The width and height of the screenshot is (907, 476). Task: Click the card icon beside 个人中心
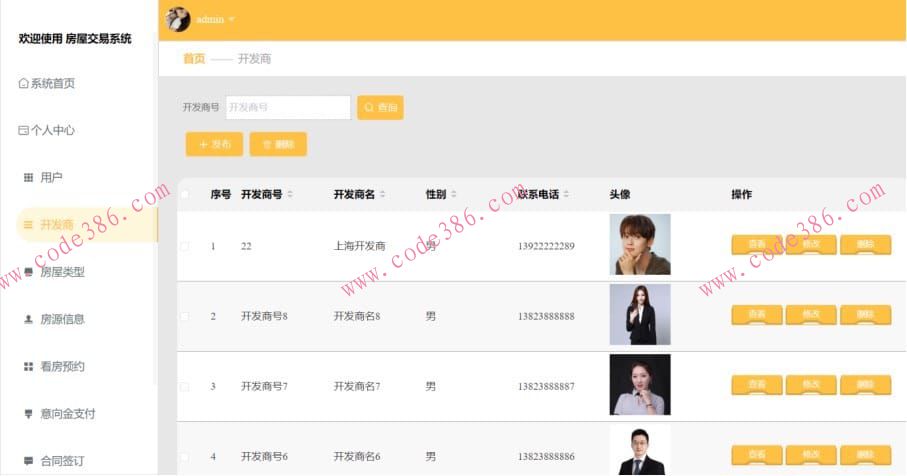click(x=23, y=130)
